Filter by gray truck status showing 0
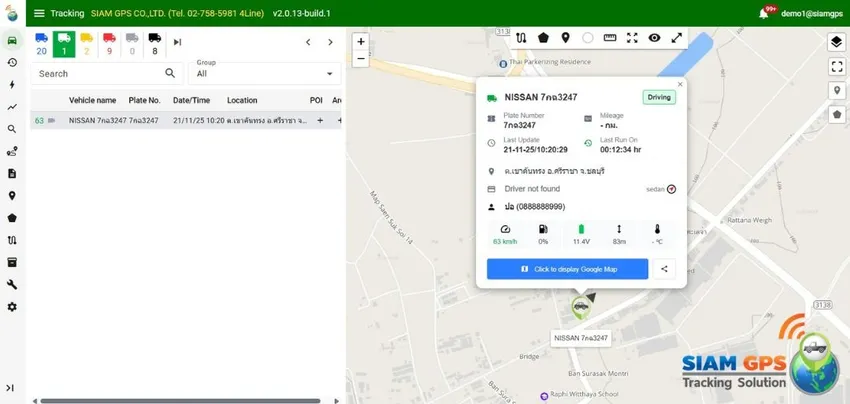The height and width of the screenshot is (404, 850). (132, 44)
